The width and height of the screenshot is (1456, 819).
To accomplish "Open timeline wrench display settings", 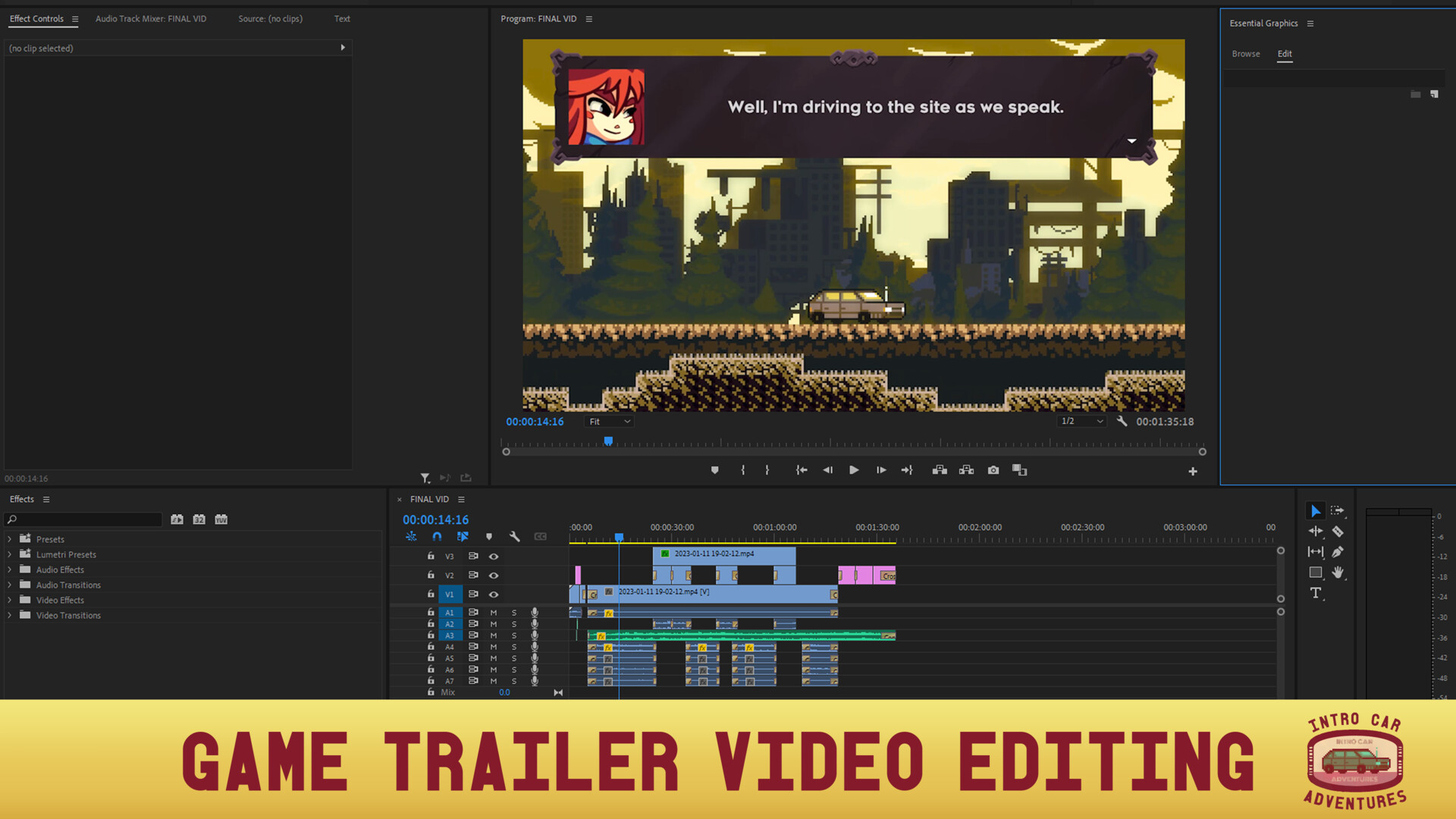I will coord(515,537).
